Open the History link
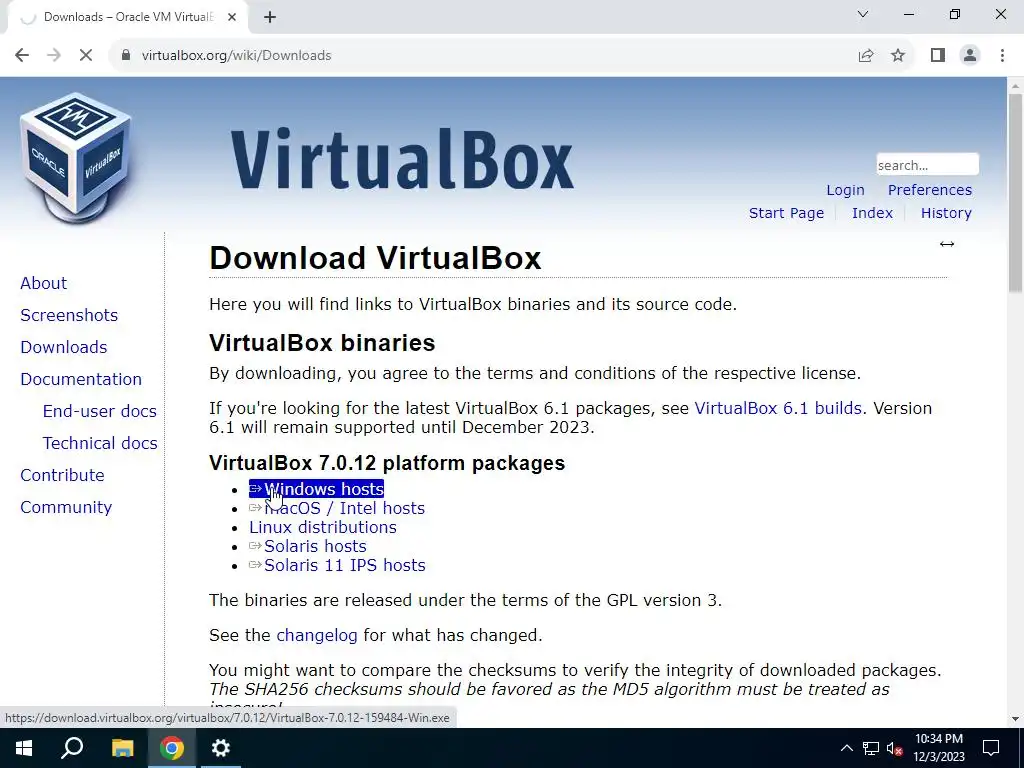1024x768 pixels. coord(946,213)
